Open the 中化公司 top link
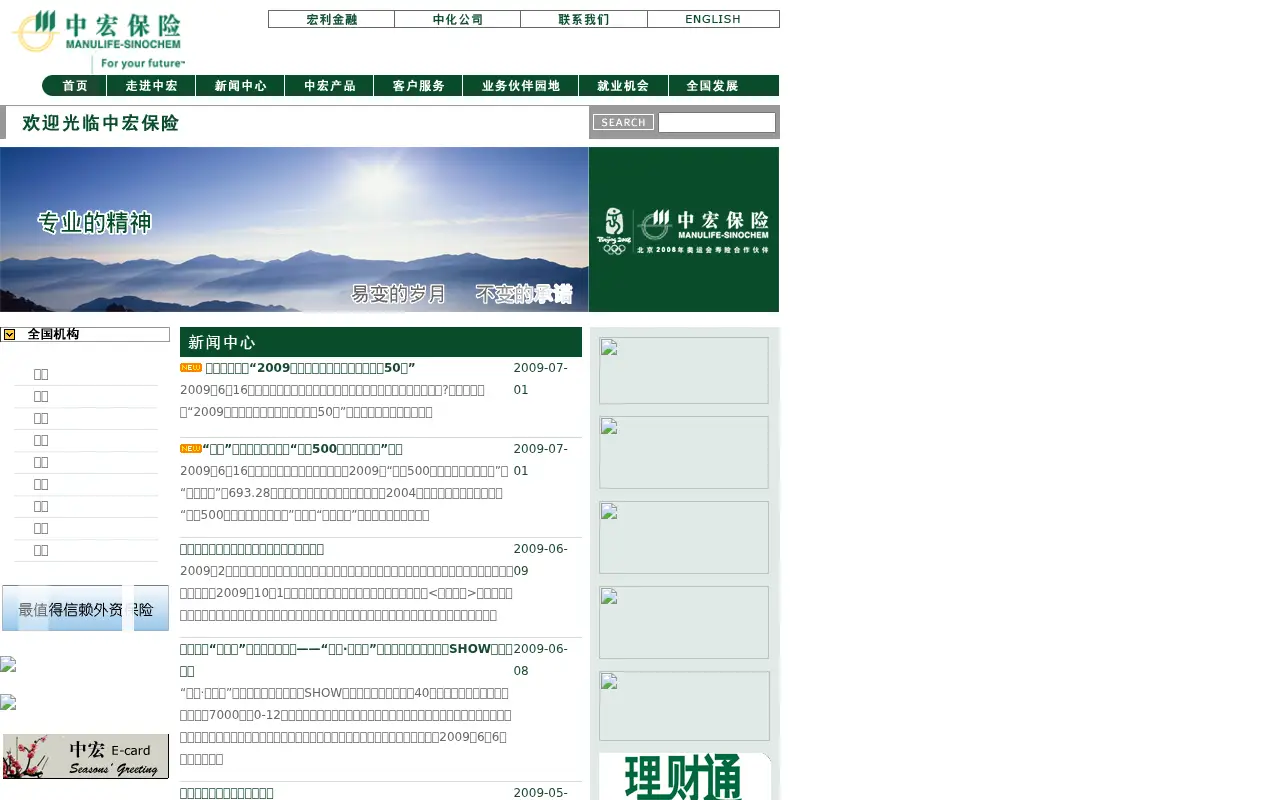This screenshot has width=1280, height=800. pos(457,19)
